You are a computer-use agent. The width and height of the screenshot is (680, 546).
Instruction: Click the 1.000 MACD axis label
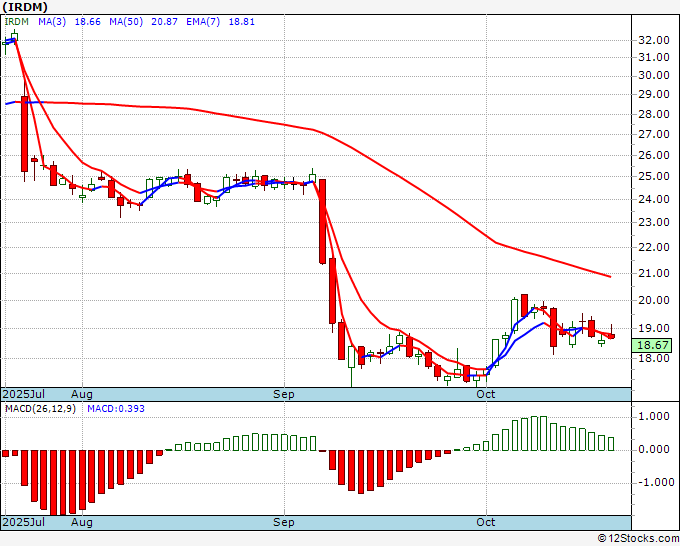656,417
